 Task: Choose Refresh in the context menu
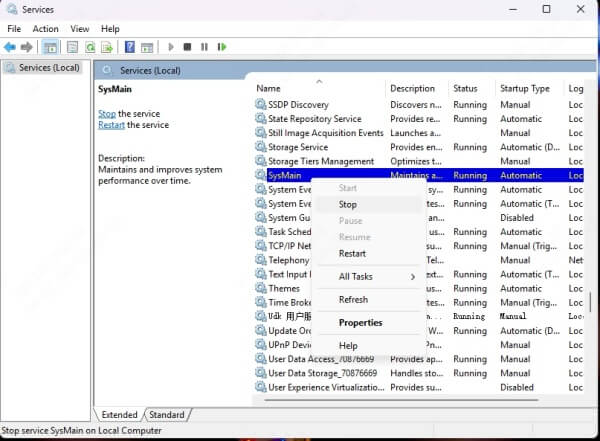click(369, 299)
